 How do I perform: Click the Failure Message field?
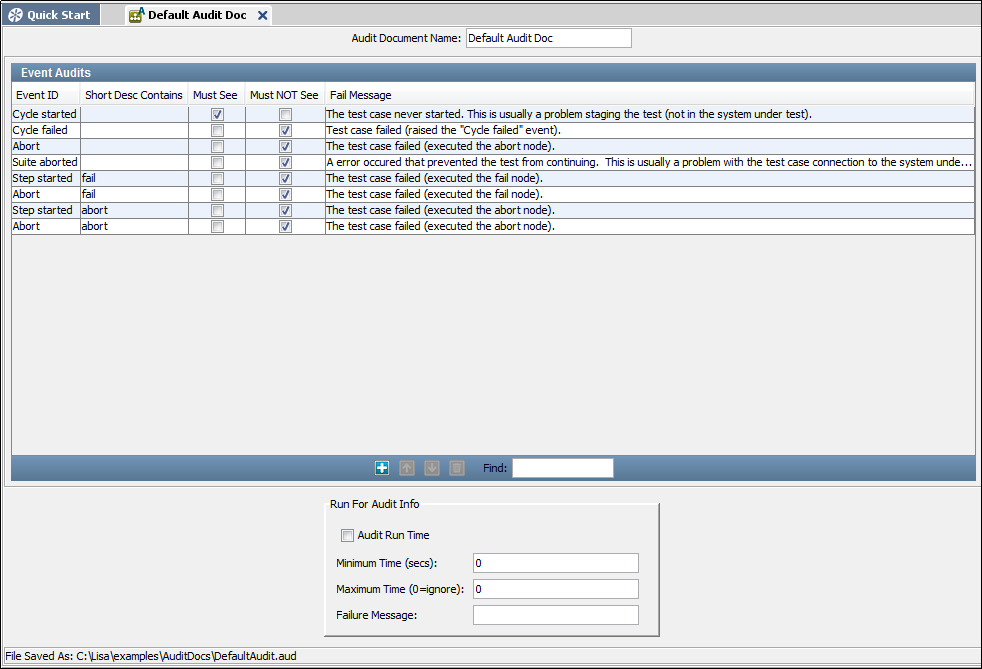point(556,615)
